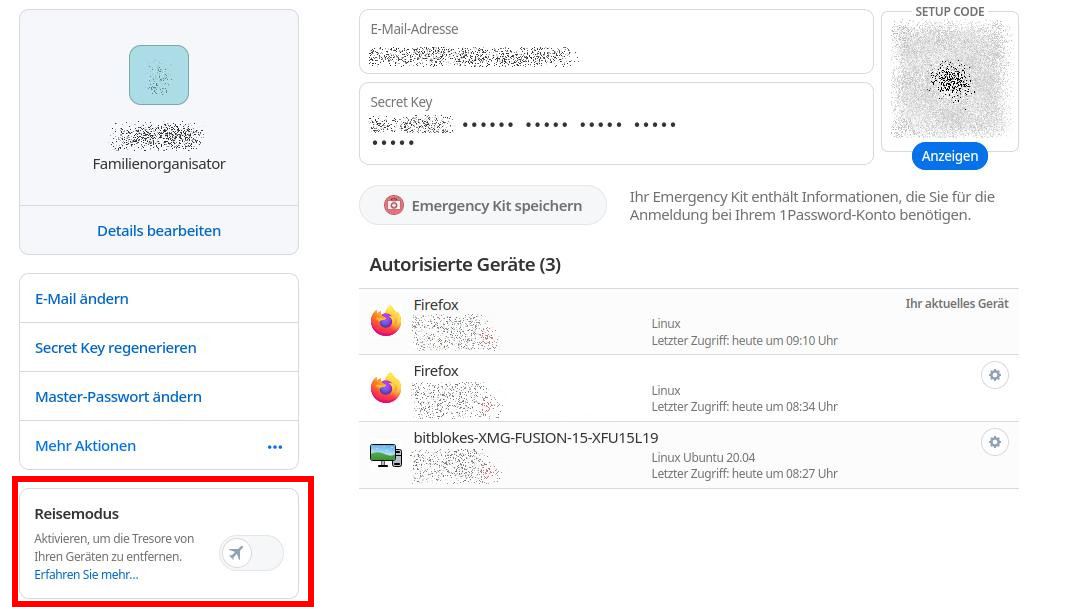Click the blurred Setup Code image
The width and height of the screenshot is (1085, 613).
point(950,78)
